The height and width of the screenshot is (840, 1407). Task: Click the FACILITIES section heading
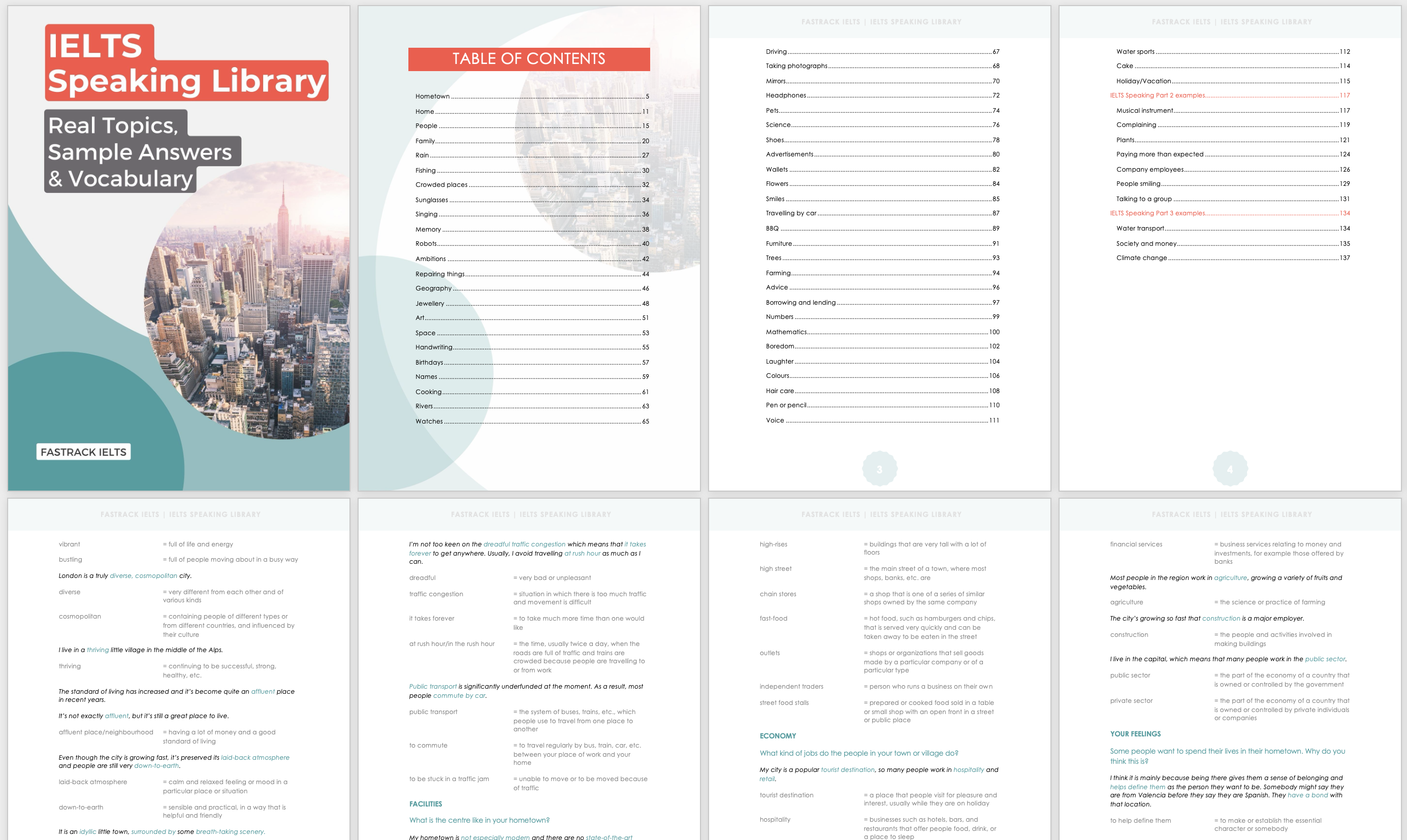[x=426, y=804]
